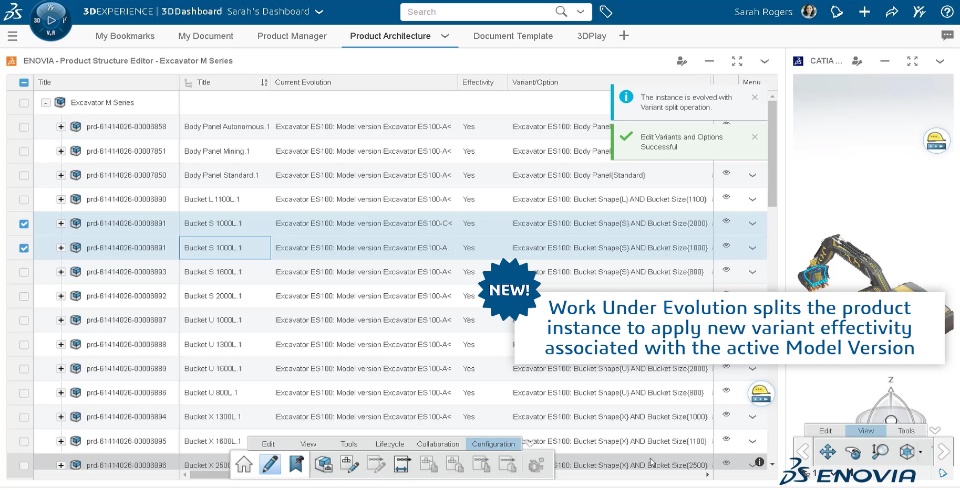960x490 pixels.
Task: Click the view cube icon in CATIA viewer
Action: [907, 452]
